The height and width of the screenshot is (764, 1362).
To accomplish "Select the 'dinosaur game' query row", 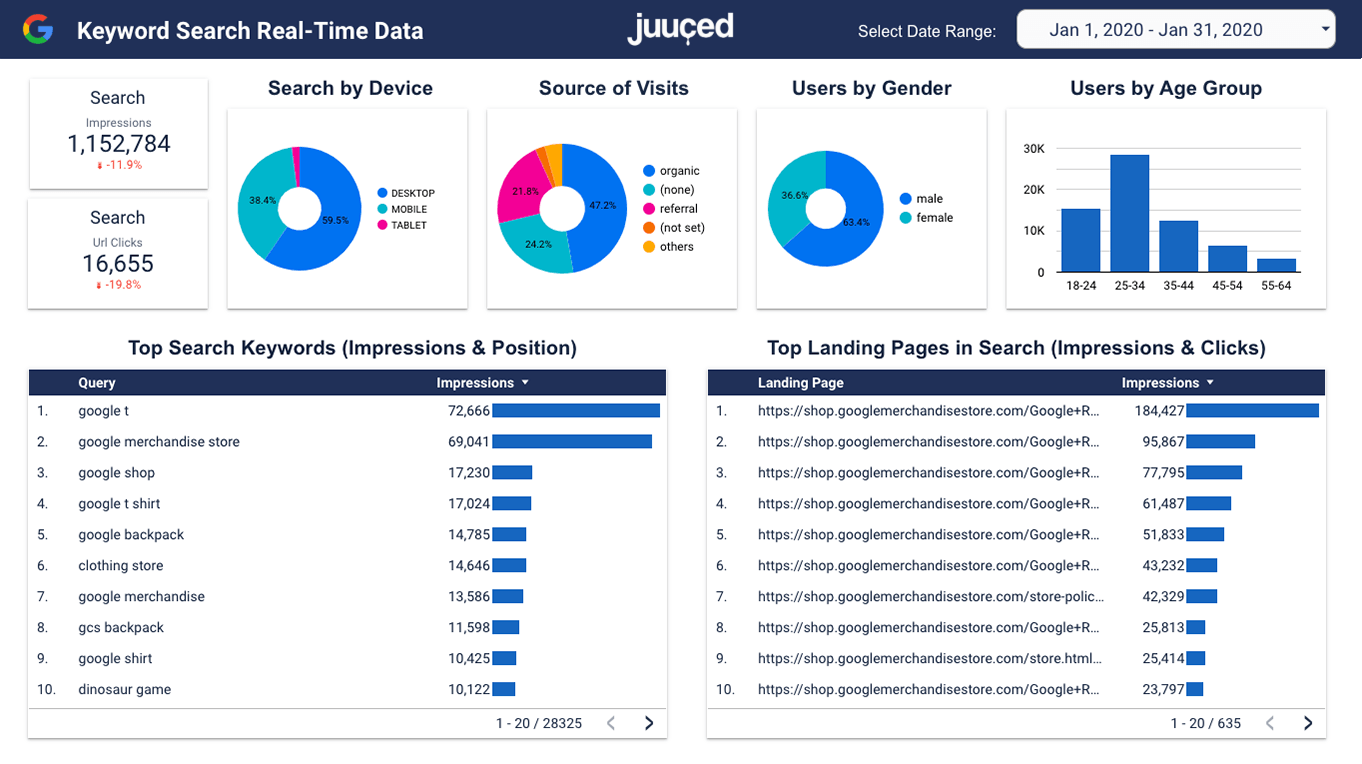I will coord(347,690).
